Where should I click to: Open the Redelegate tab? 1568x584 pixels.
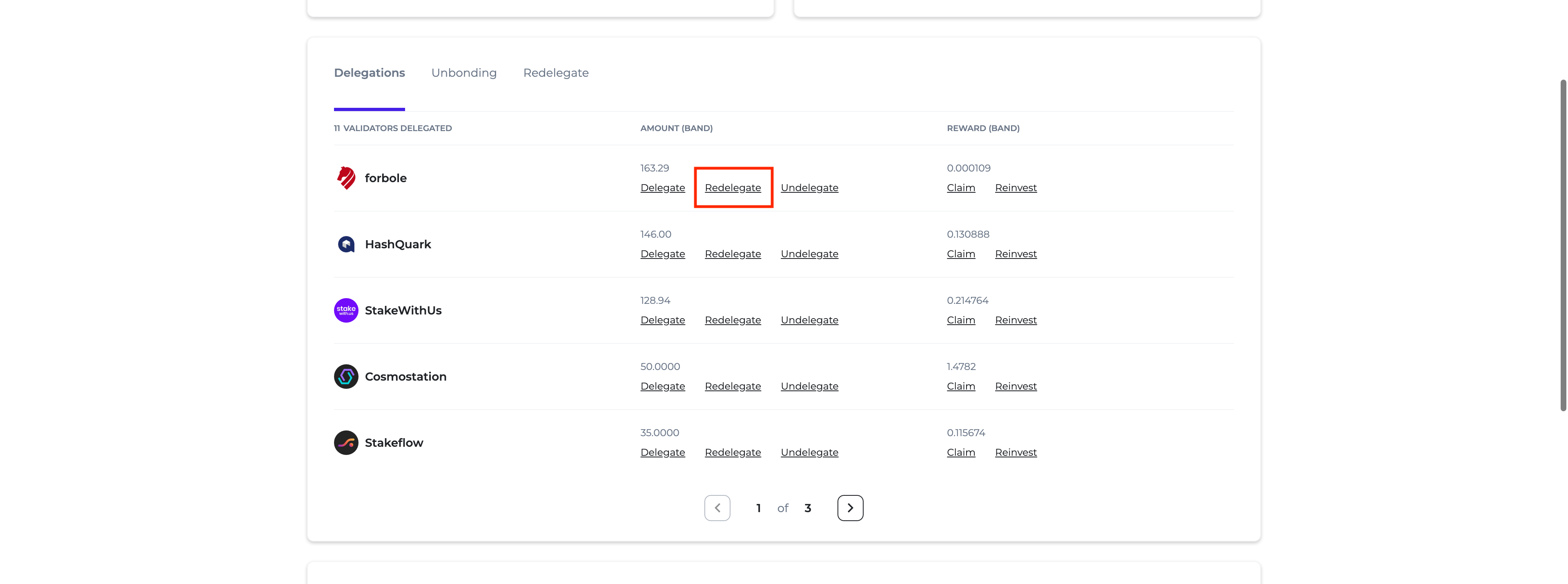pyautogui.click(x=556, y=72)
